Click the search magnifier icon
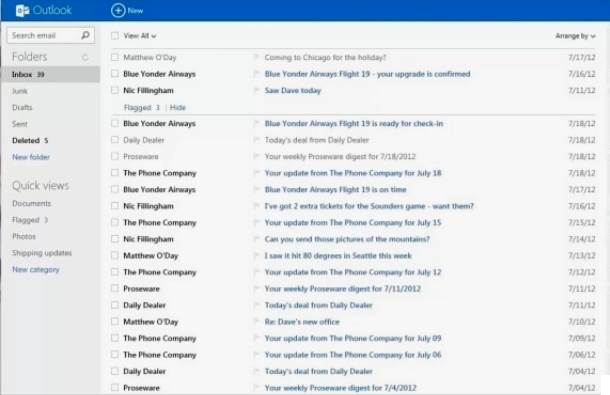This screenshot has height=395, width=610. (85, 35)
